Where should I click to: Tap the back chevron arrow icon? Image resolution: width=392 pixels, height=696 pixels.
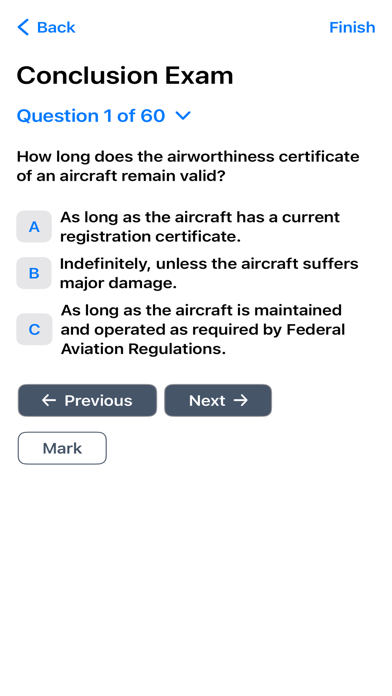[x=23, y=27]
